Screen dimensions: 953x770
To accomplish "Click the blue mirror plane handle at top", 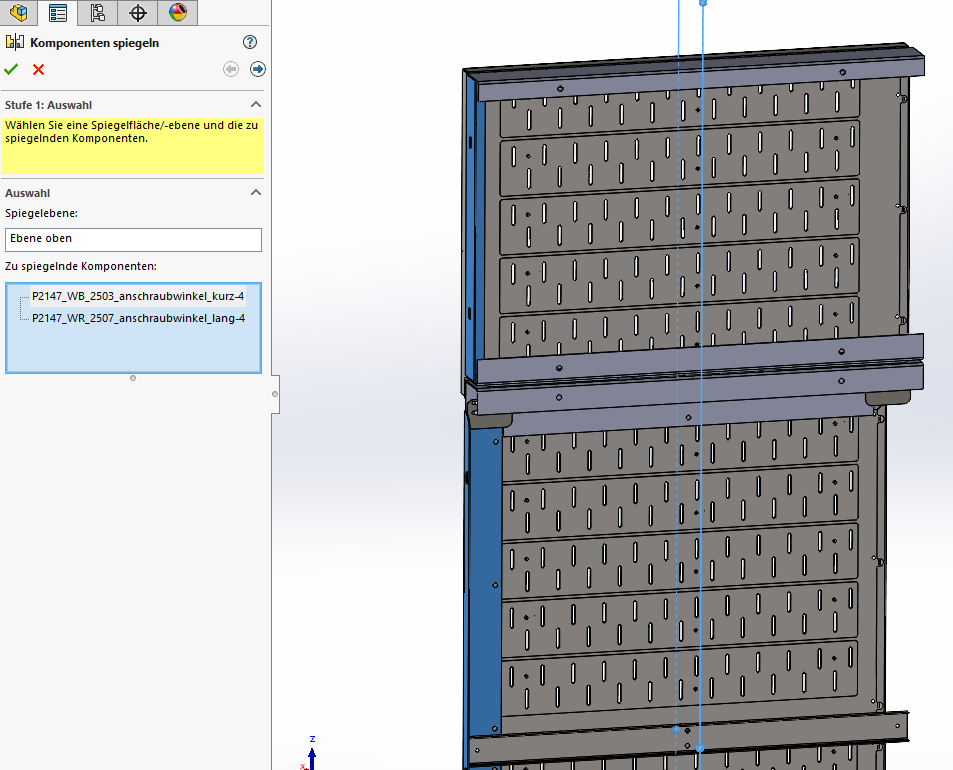I will coord(703,3).
